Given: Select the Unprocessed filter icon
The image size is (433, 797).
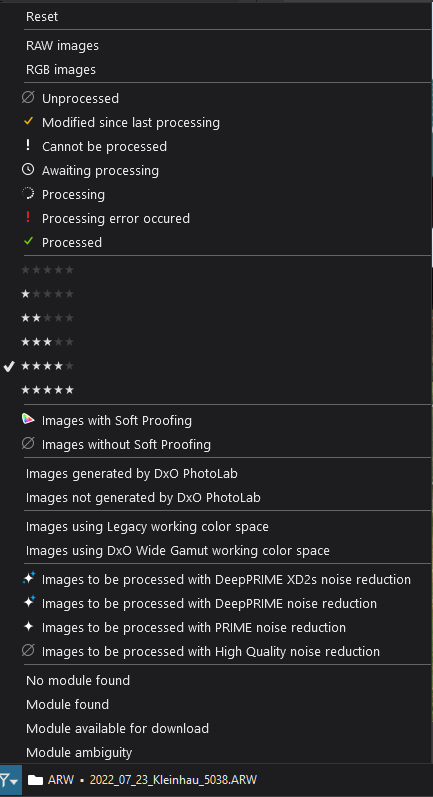Looking at the screenshot, I should tap(28, 98).
